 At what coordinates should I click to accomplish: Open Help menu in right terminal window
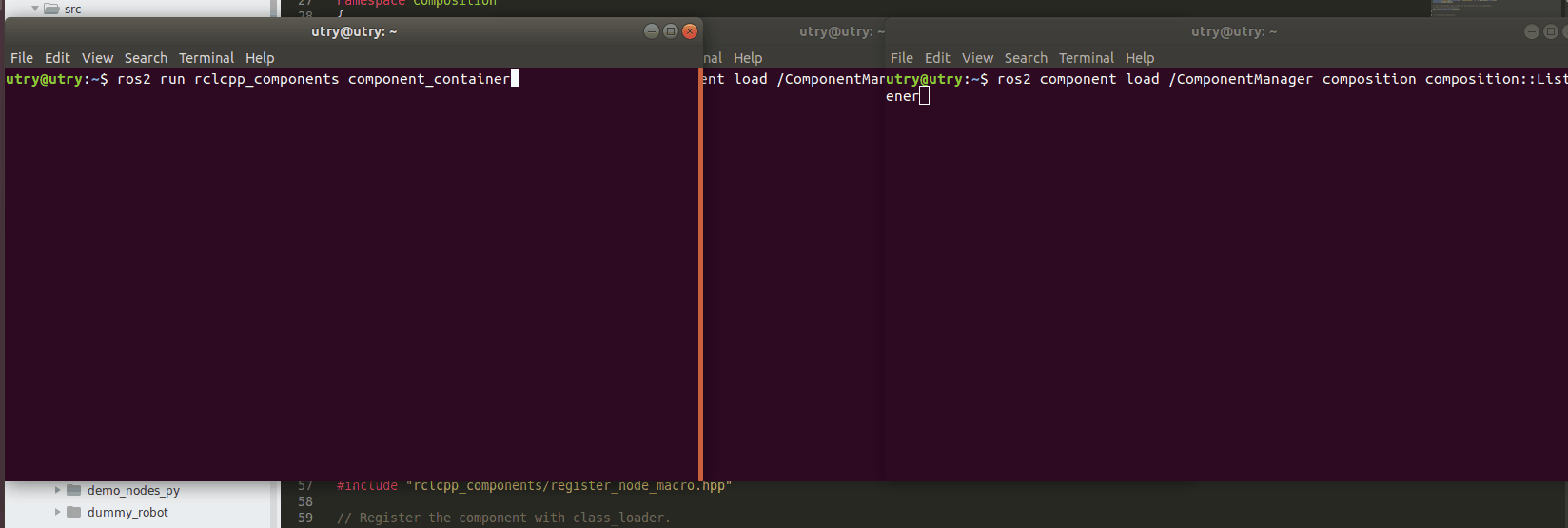pyautogui.click(x=1140, y=58)
